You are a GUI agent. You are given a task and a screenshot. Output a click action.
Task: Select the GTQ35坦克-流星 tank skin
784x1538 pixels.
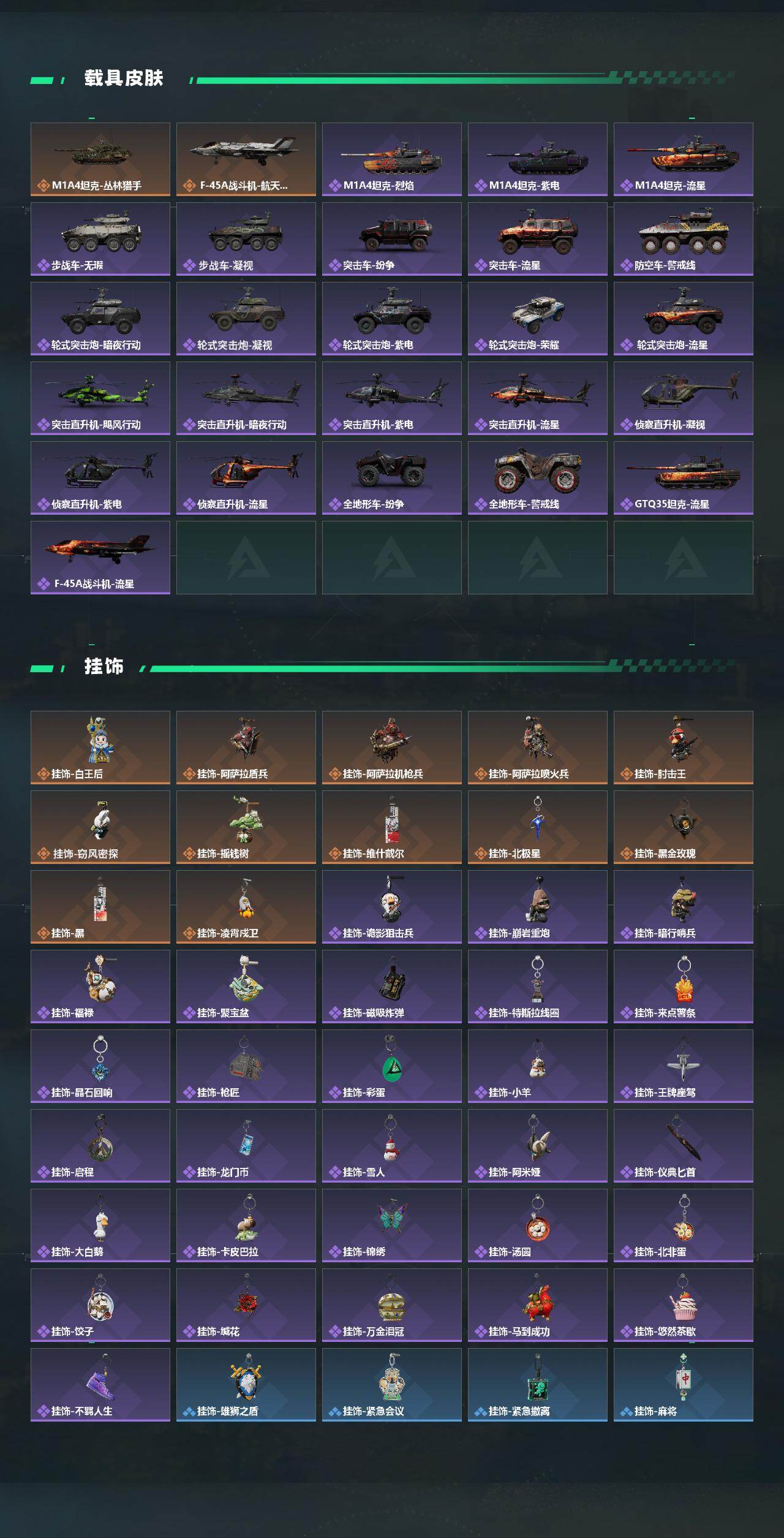pos(684,478)
